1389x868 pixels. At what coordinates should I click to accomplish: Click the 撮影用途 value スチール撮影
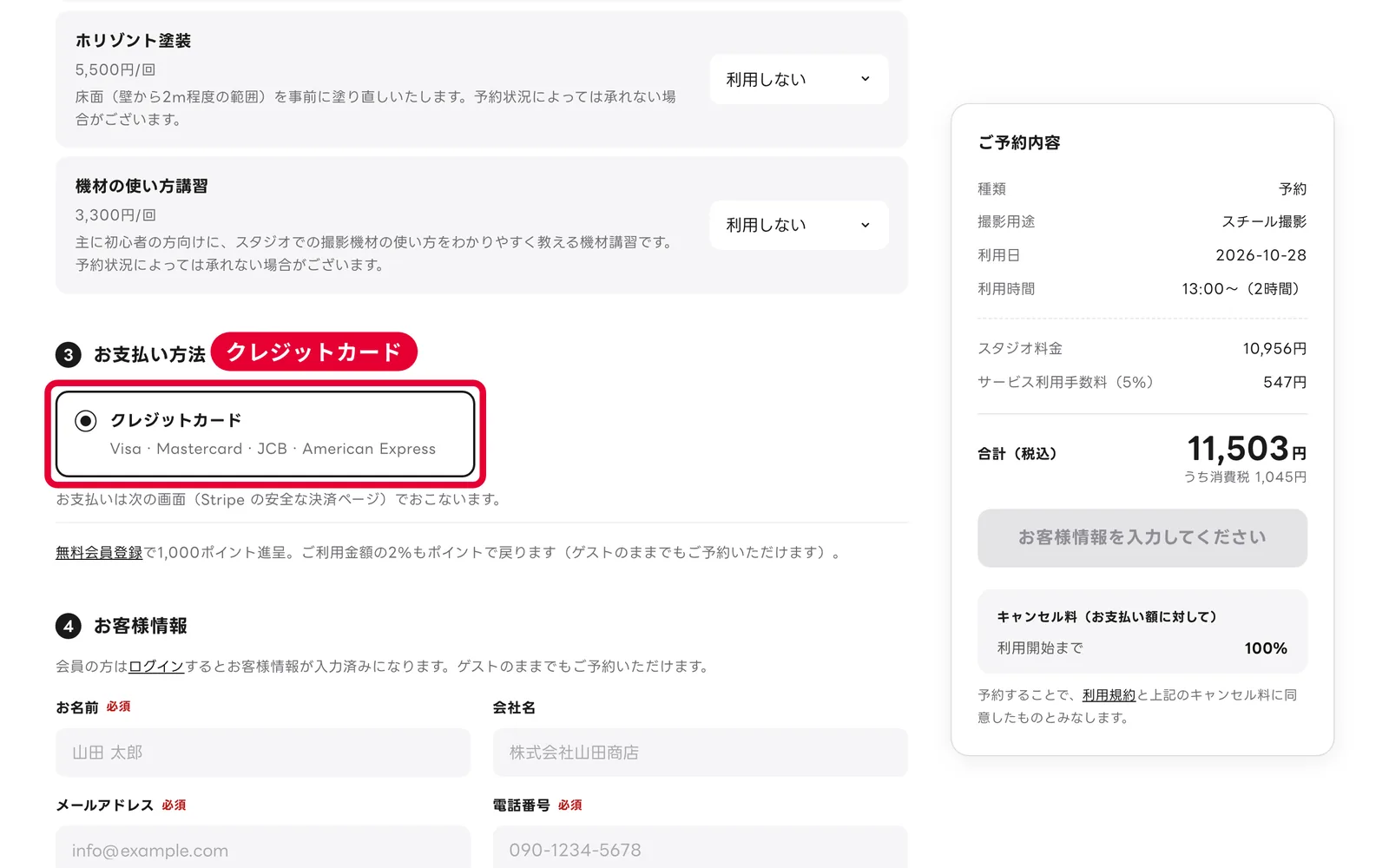tap(1264, 221)
